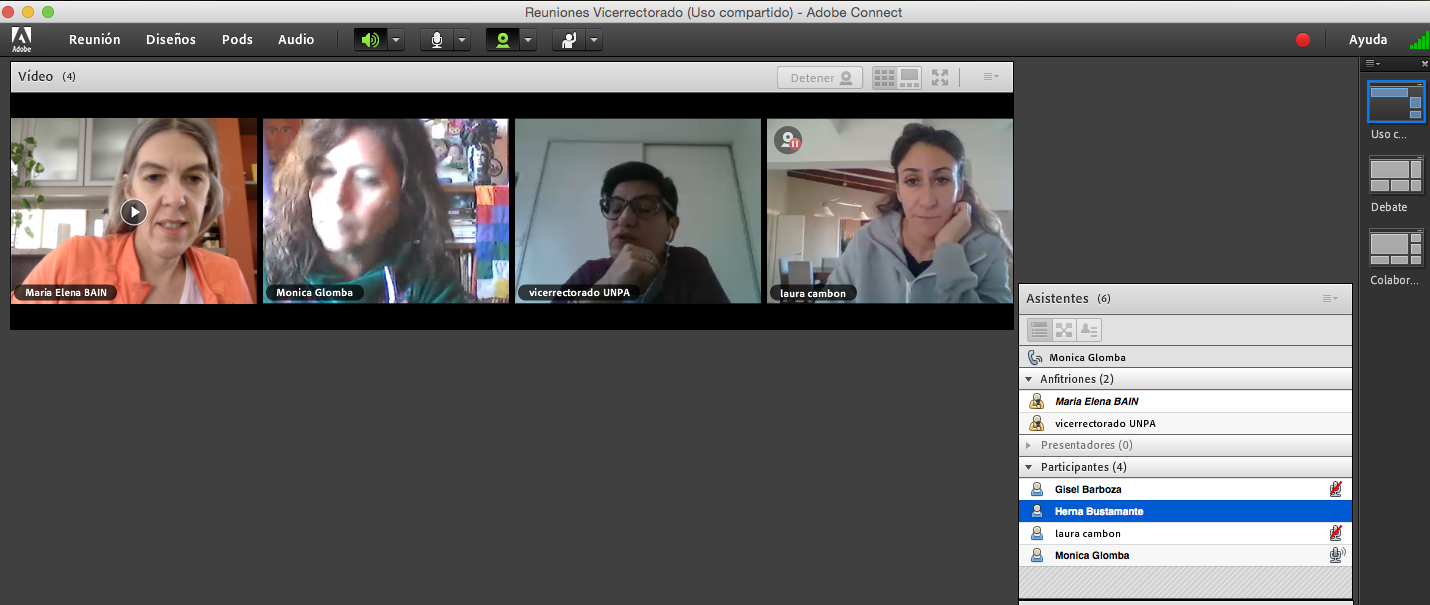Toggle the speaker audio button
Image resolution: width=1430 pixels, height=605 pixels.
tap(370, 40)
